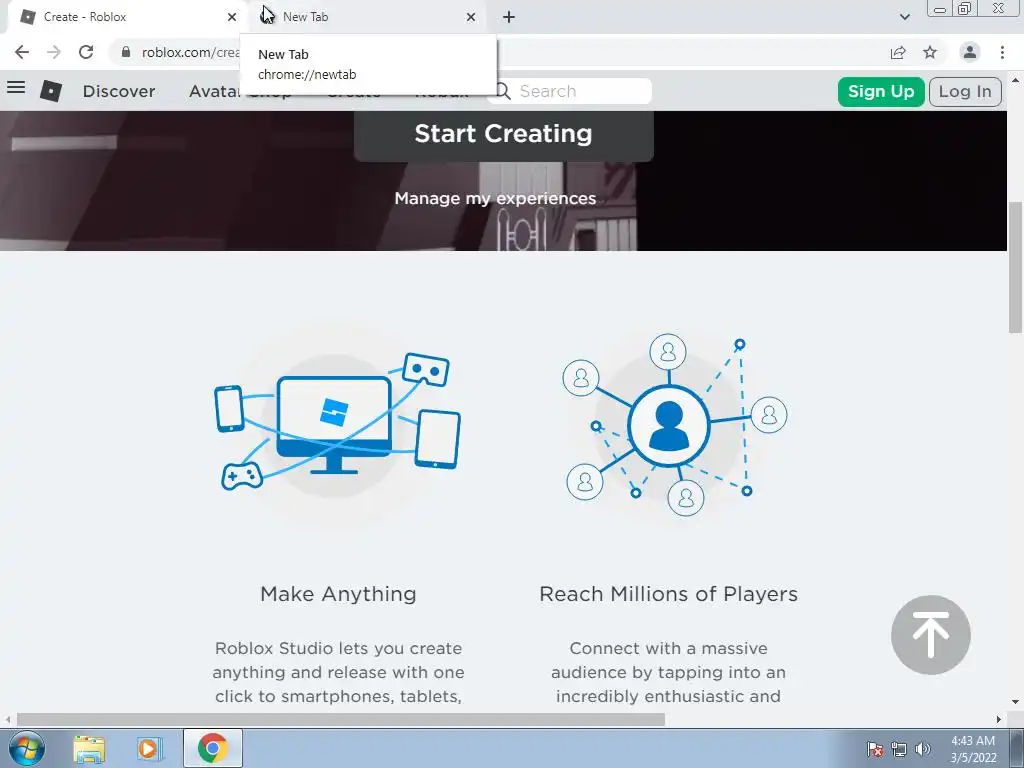Click the vertical scrollbar thumb
The image size is (1024, 768).
(1016, 268)
